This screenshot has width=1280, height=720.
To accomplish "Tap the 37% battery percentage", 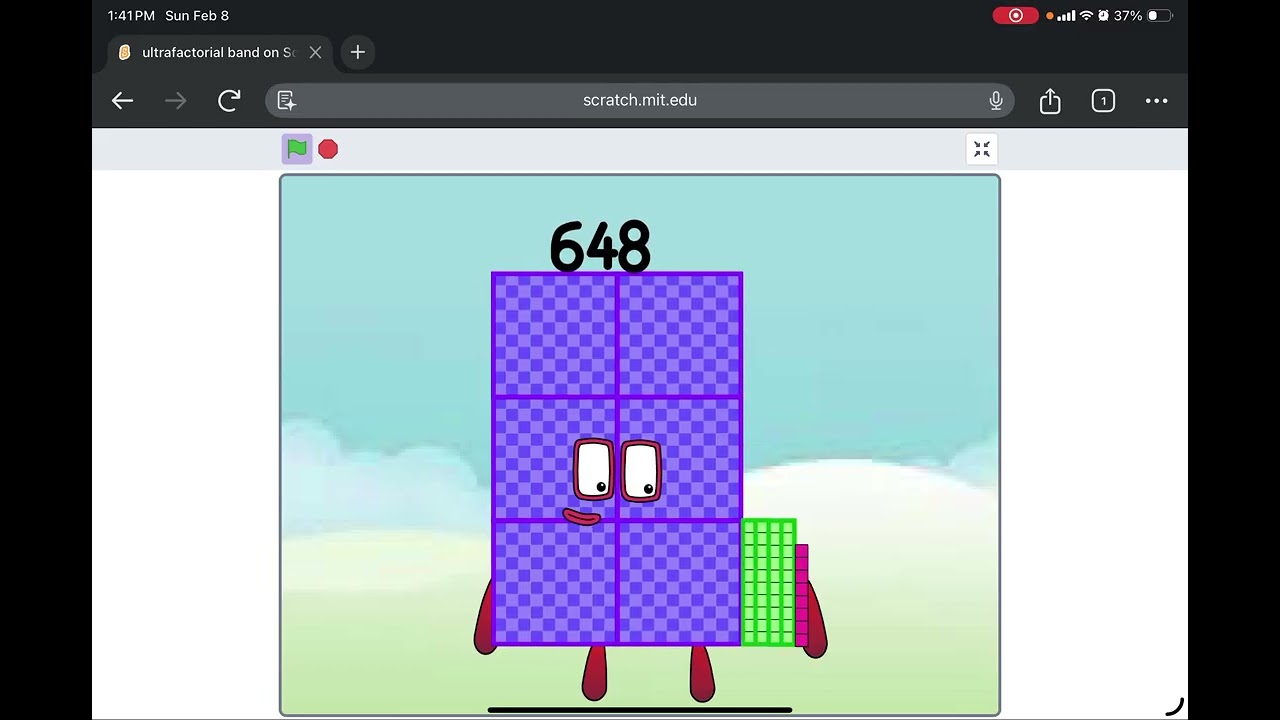I will coord(1128,16).
